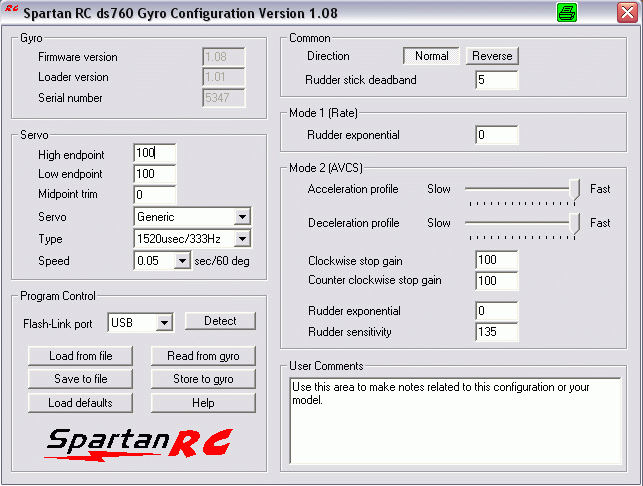The width and height of the screenshot is (643, 486).
Task: Click the 'Deceleration profile' label
Action: coord(353,223)
